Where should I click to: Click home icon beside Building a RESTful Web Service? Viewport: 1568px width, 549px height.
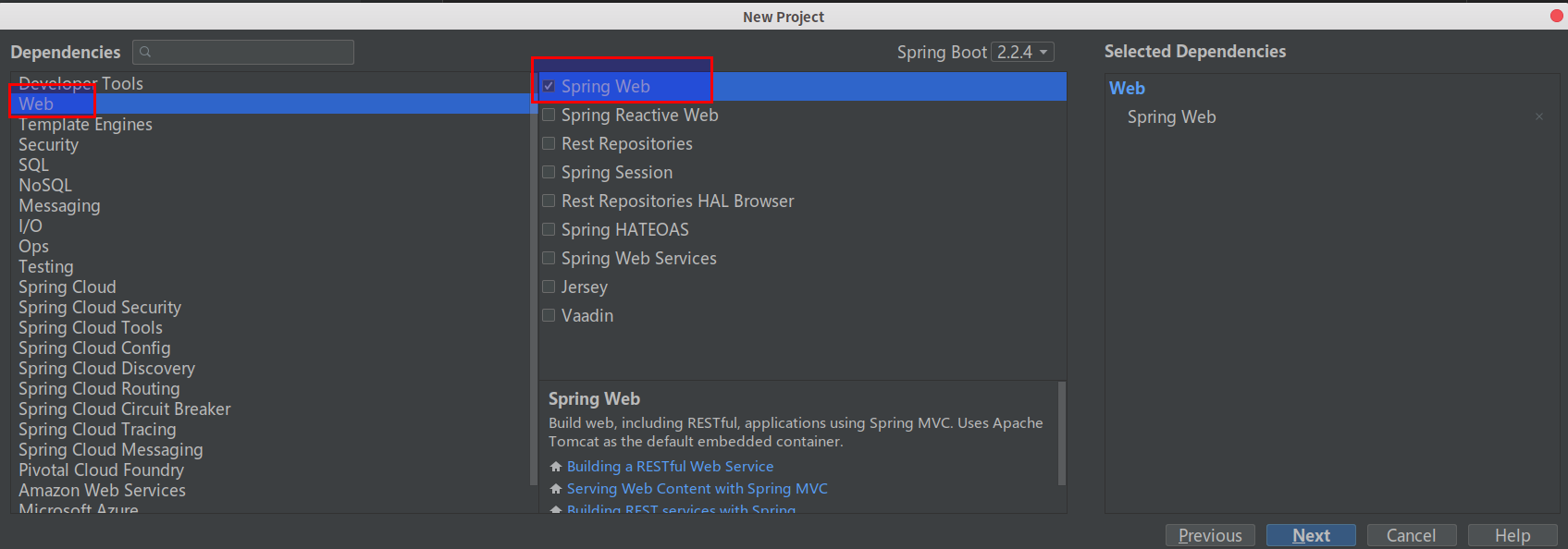pyautogui.click(x=556, y=467)
